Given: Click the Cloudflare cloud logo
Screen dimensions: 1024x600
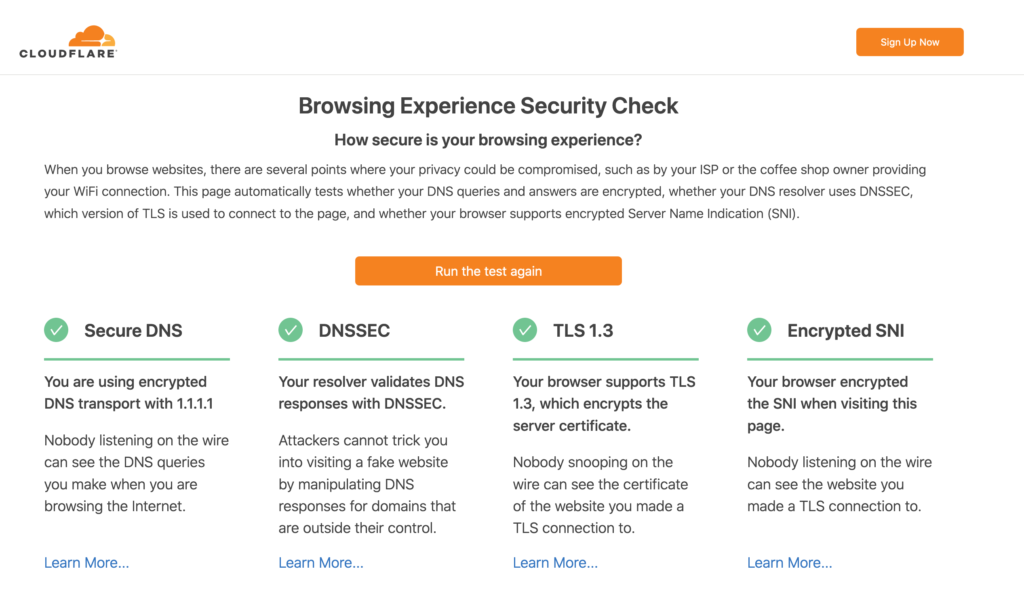Looking at the screenshot, I should [92, 36].
